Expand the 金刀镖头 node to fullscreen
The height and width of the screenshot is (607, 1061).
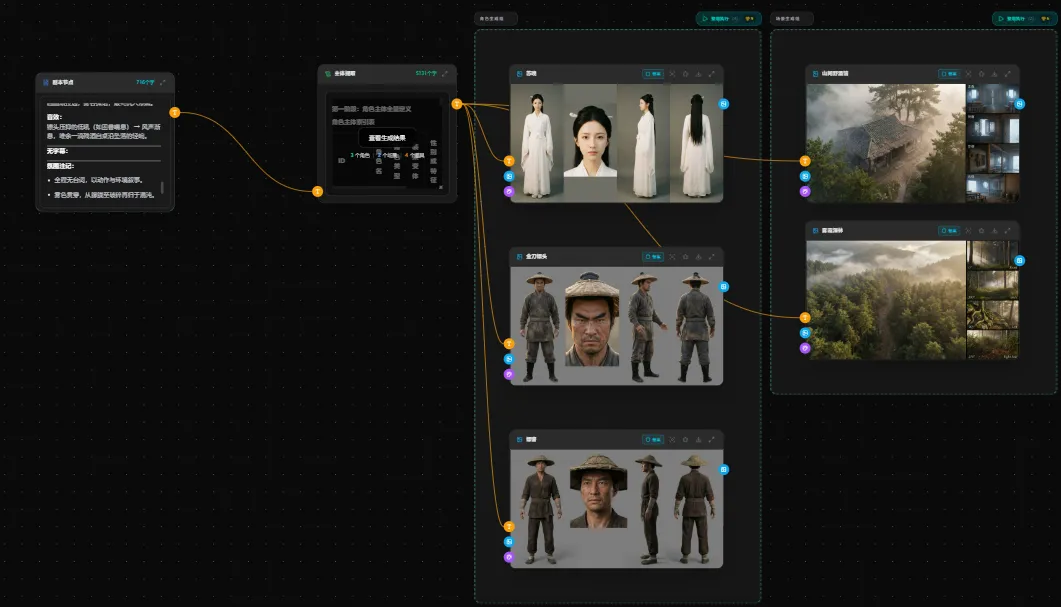[711, 256]
